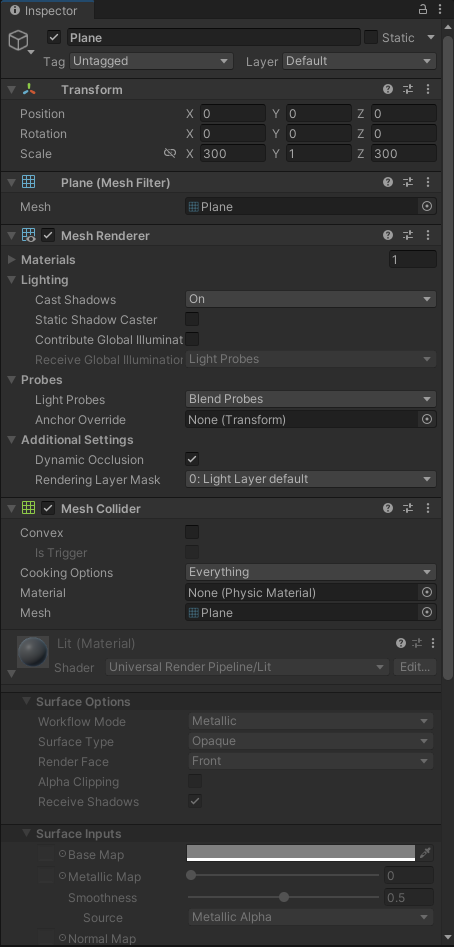Click the scale constrain proportions link icon
This screenshot has height=947, width=454.
pyautogui.click(x=170, y=153)
